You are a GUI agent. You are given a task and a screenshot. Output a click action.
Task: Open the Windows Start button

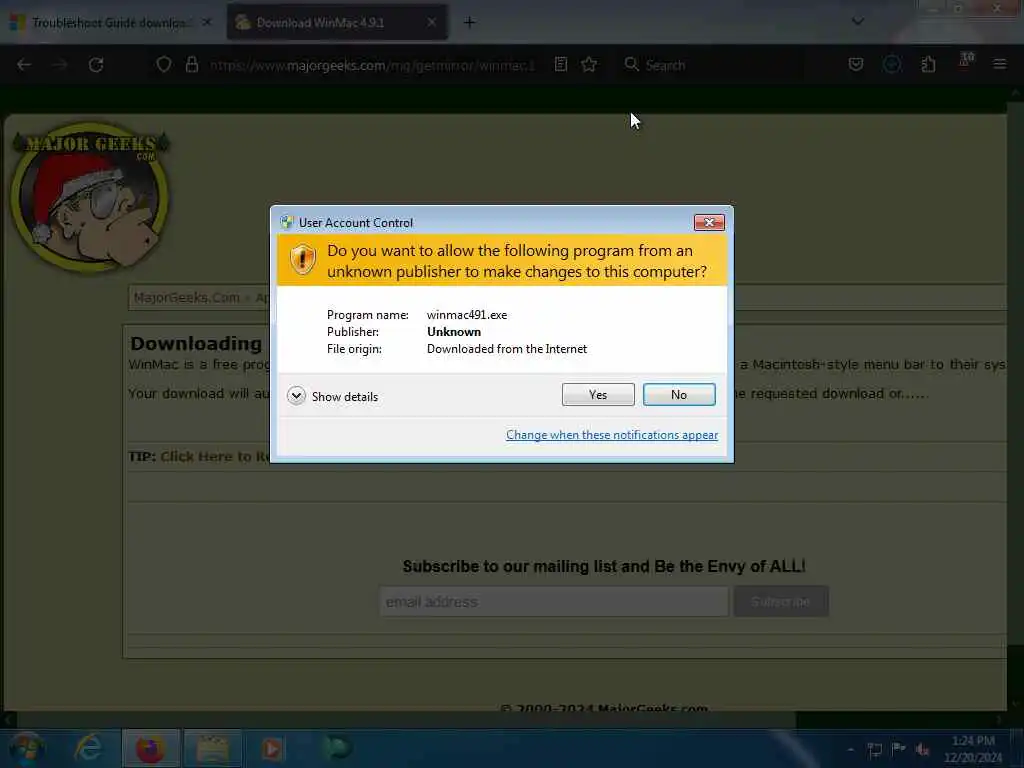[x=26, y=748]
